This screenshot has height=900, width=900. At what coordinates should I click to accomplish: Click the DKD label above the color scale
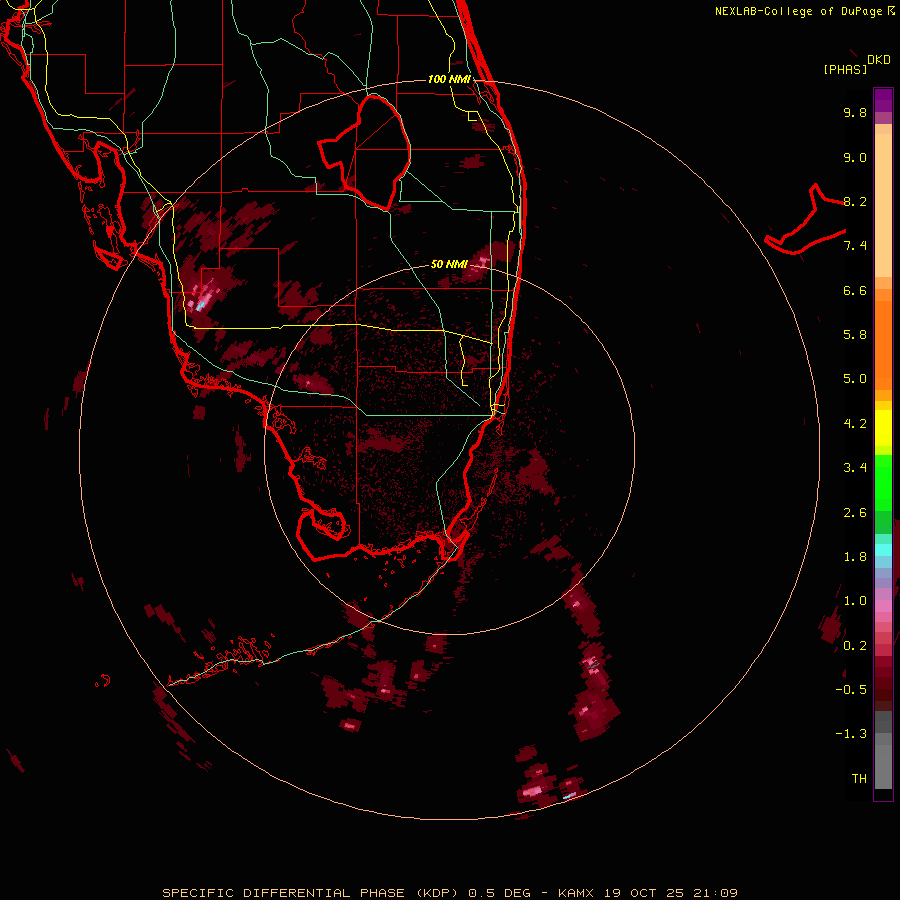pos(879,60)
